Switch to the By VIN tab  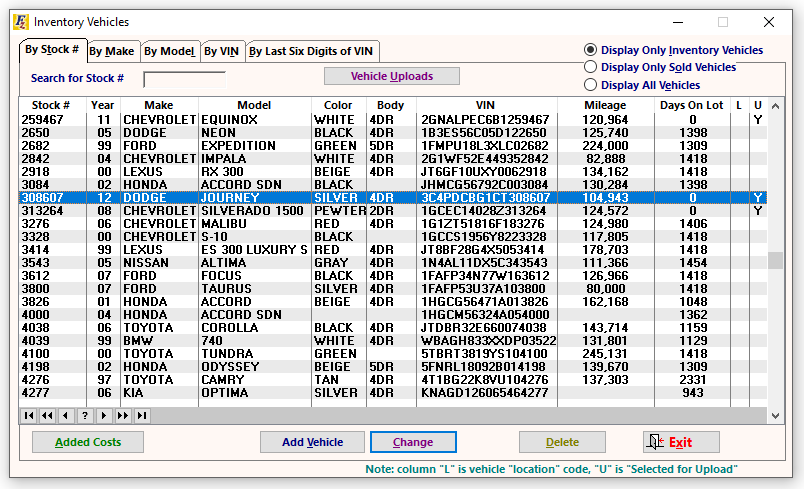click(x=222, y=51)
